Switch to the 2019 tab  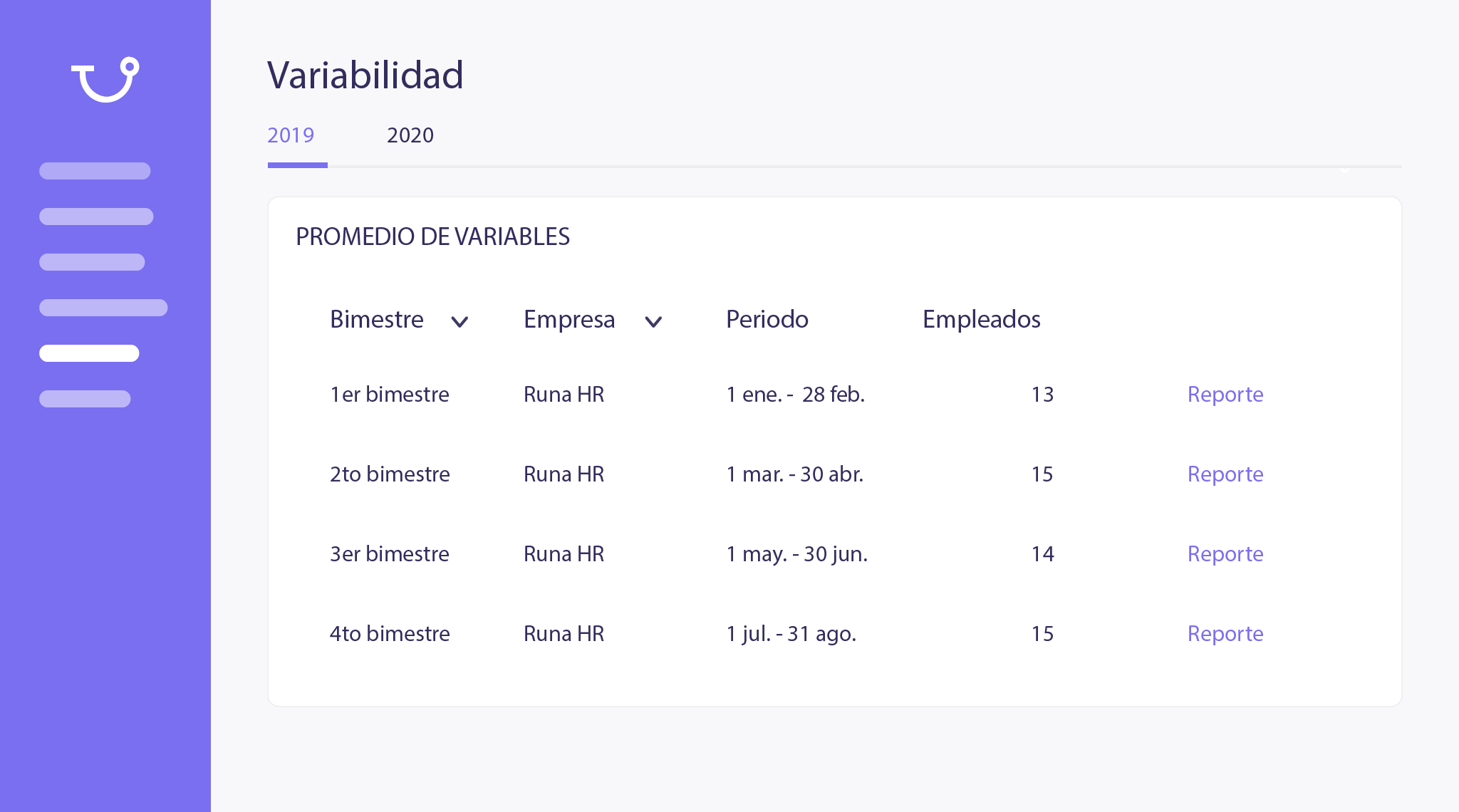291,135
